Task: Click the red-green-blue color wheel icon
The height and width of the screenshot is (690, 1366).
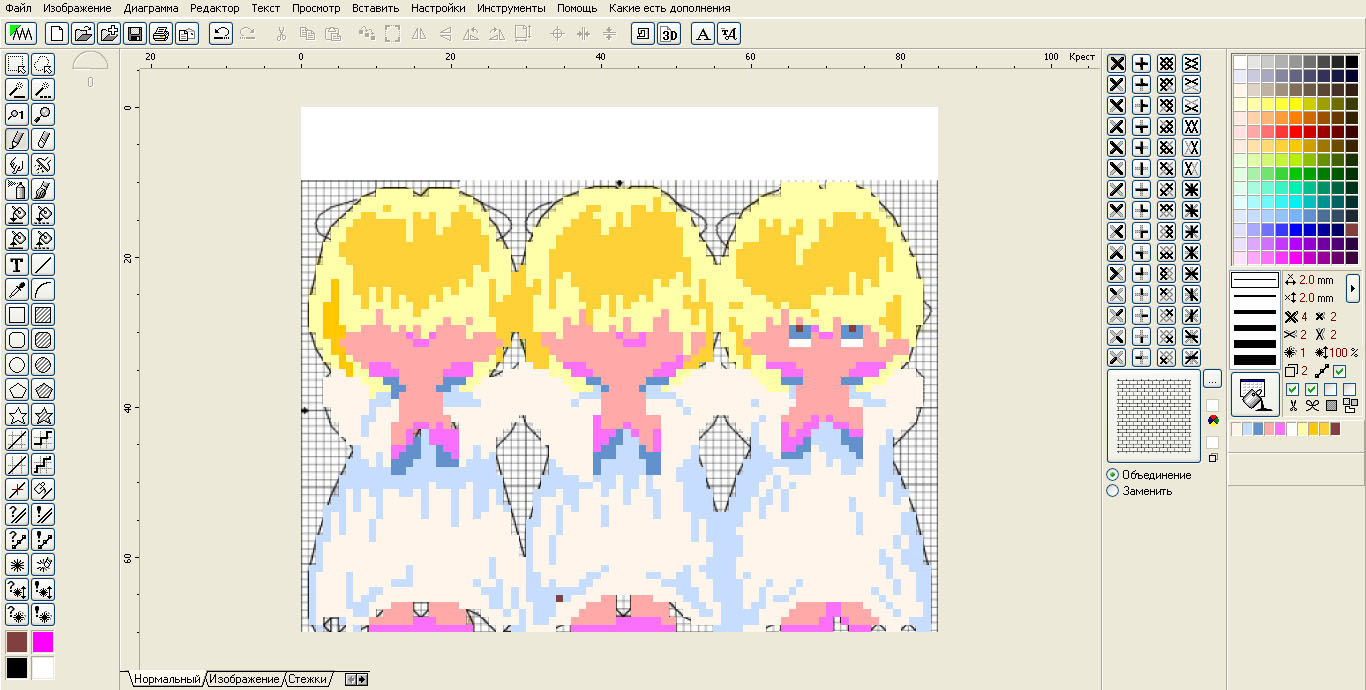Action: click(1213, 420)
